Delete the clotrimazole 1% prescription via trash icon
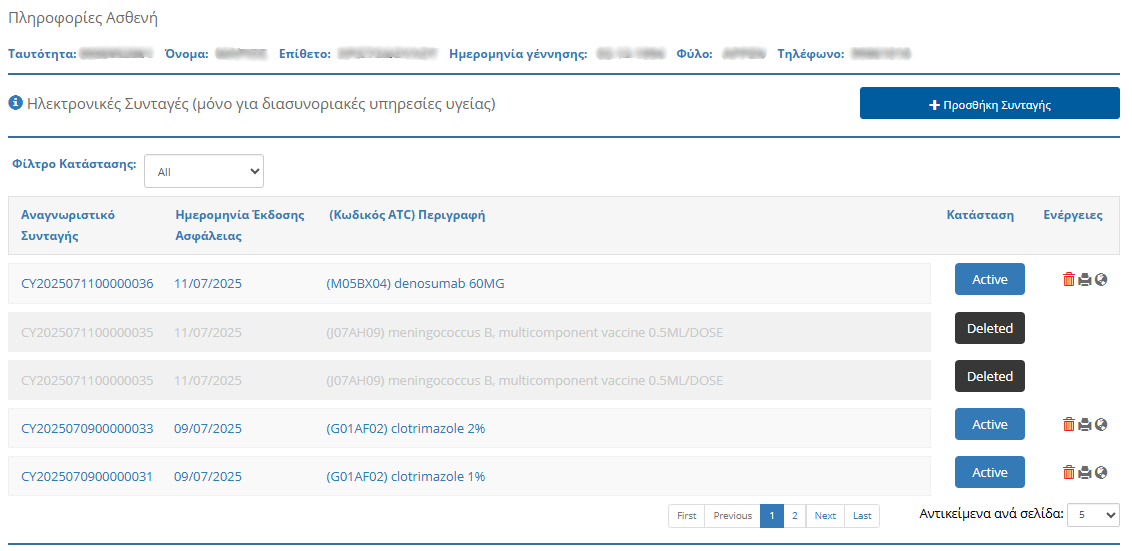This screenshot has height=551, width=1132. pyautogui.click(x=1068, y=472)
